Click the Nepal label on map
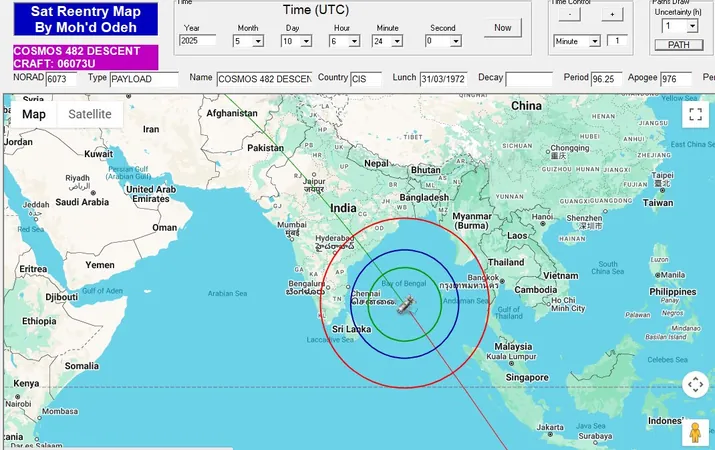The image size is (715, 450). pyautogui.click(x=376, y=163)
